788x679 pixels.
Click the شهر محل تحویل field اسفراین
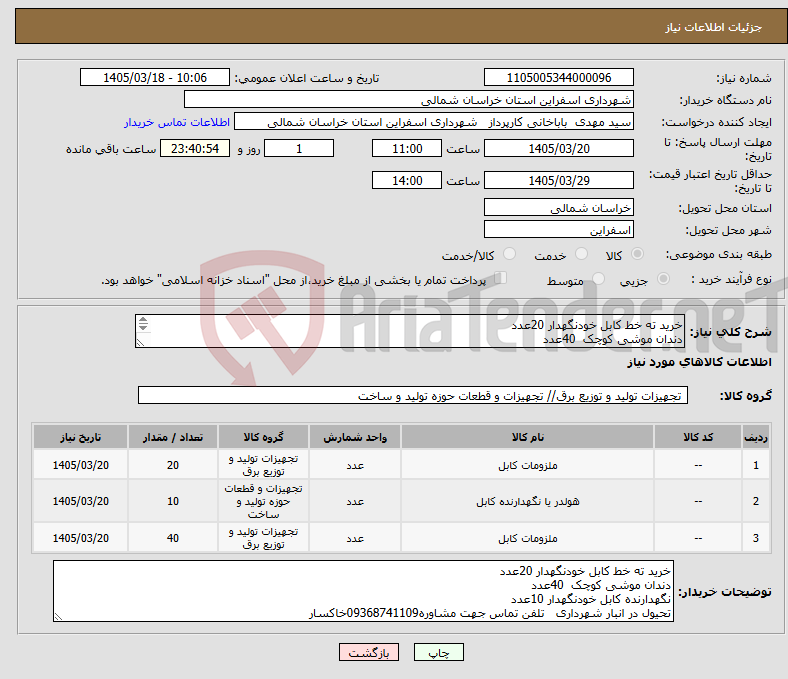click(558, 230)
